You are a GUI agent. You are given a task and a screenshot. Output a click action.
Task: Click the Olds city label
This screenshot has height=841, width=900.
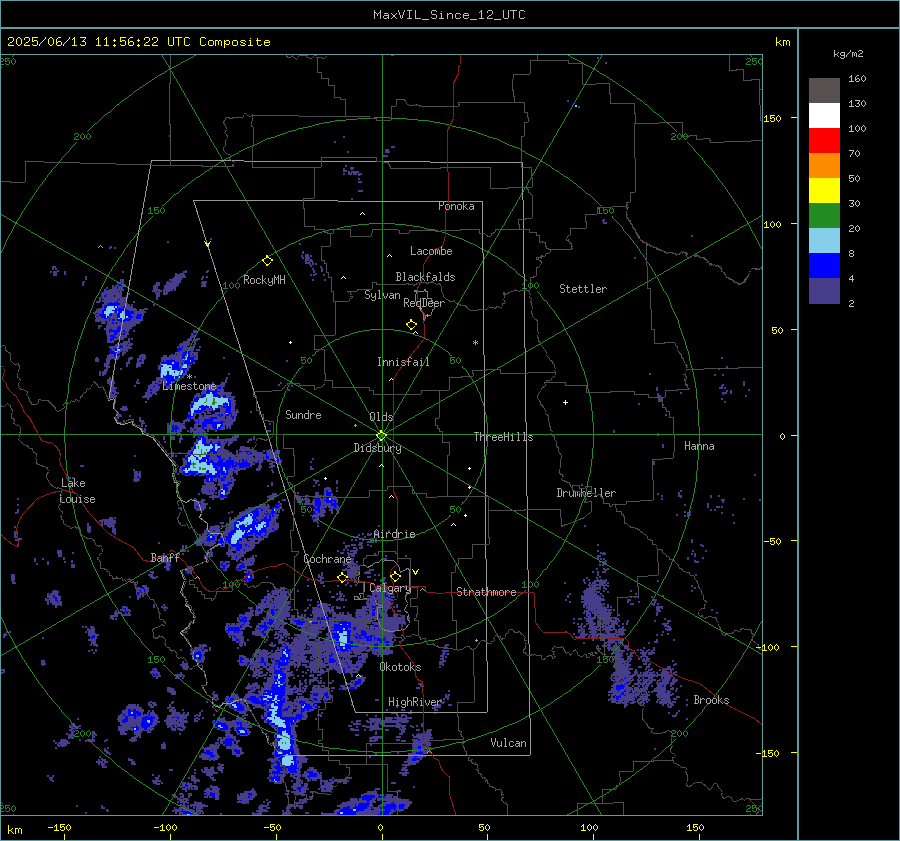(381, 417)
